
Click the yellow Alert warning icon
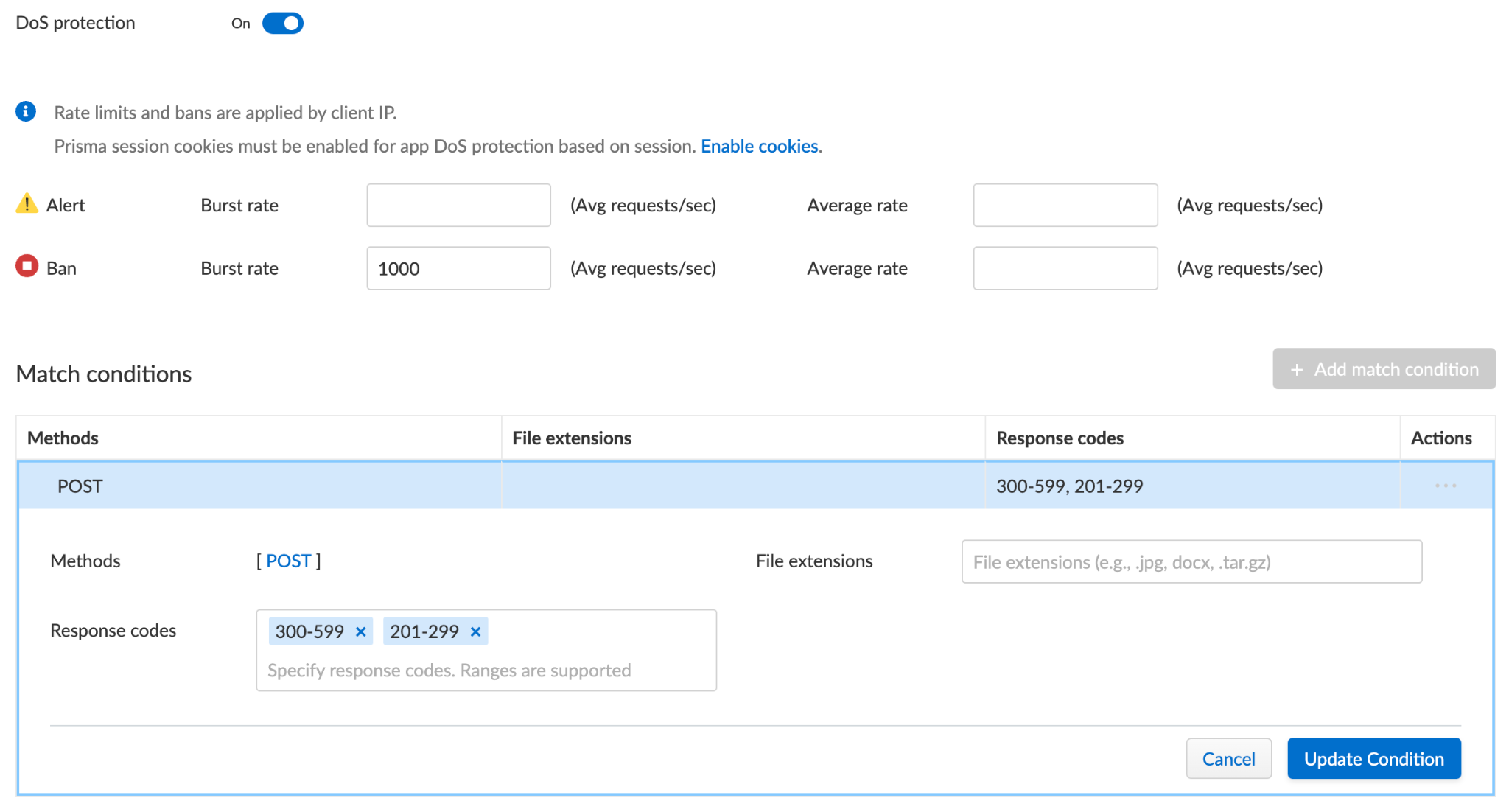27,203
